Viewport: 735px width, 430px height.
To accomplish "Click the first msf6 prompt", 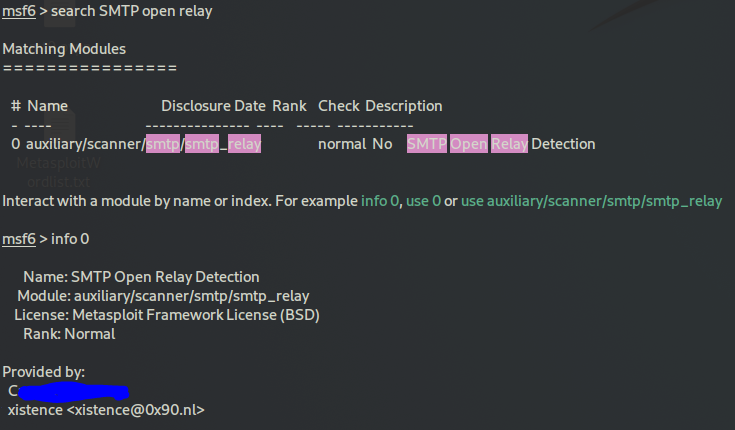I will click(19, 11).
